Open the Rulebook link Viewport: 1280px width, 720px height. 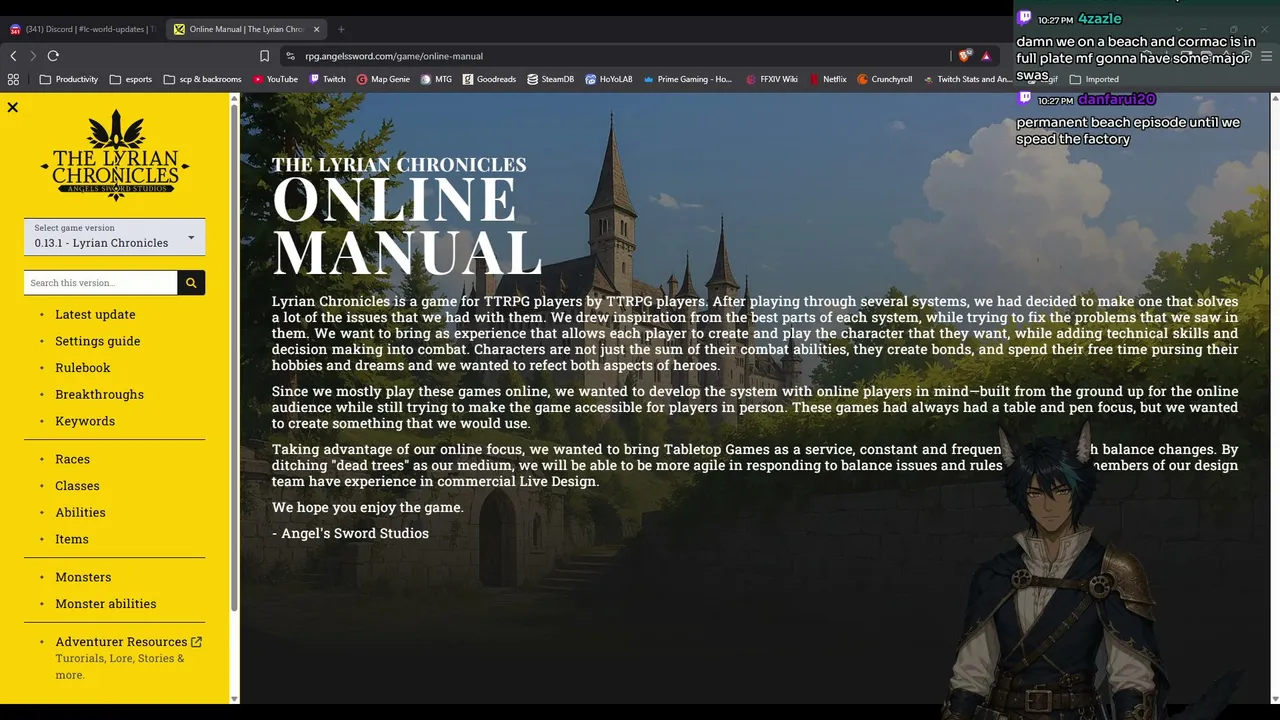(x=83, y=368)
